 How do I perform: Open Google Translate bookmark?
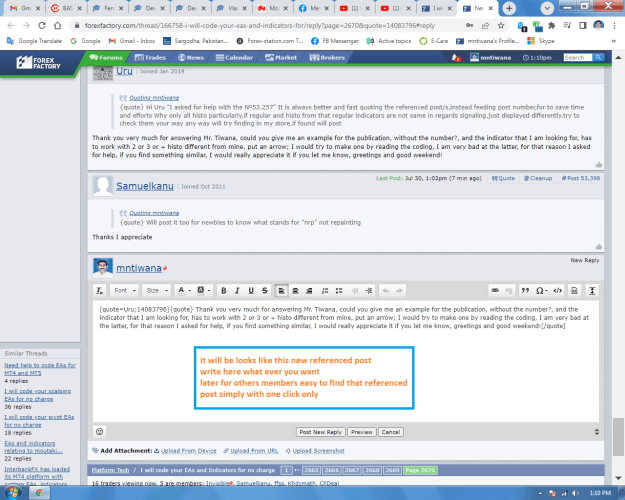(35, 41)
